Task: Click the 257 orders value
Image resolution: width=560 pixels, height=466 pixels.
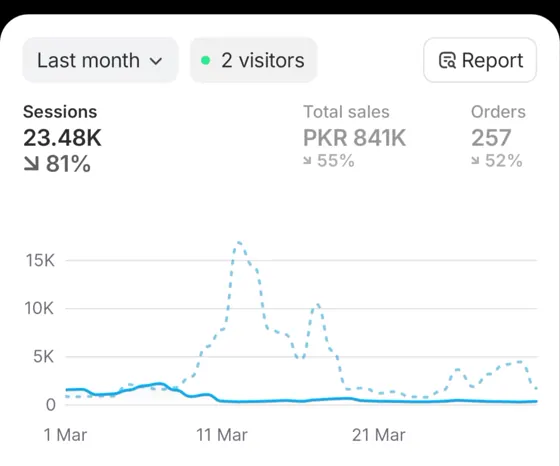Action: 491,138
